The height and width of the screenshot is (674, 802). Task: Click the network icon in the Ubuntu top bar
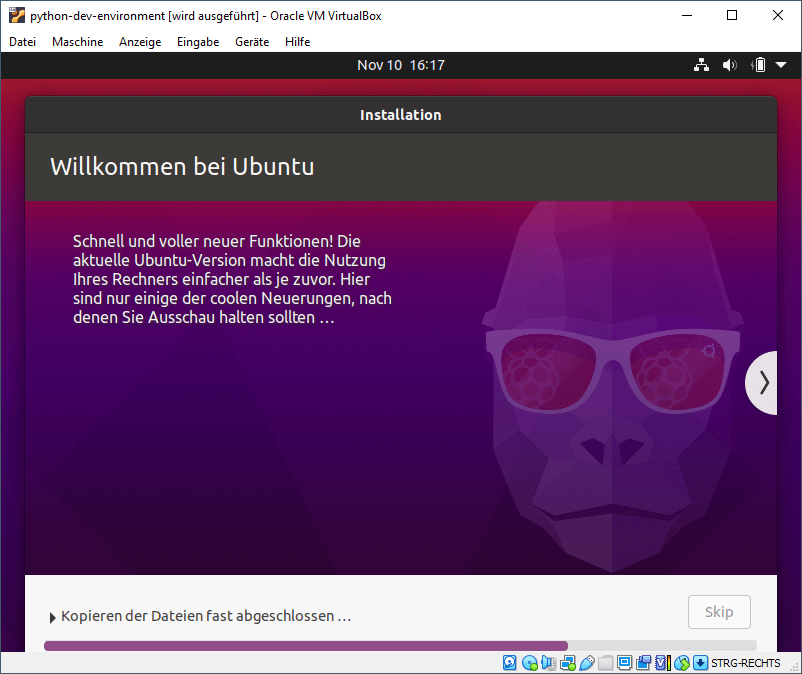click(x=701, y=65)
